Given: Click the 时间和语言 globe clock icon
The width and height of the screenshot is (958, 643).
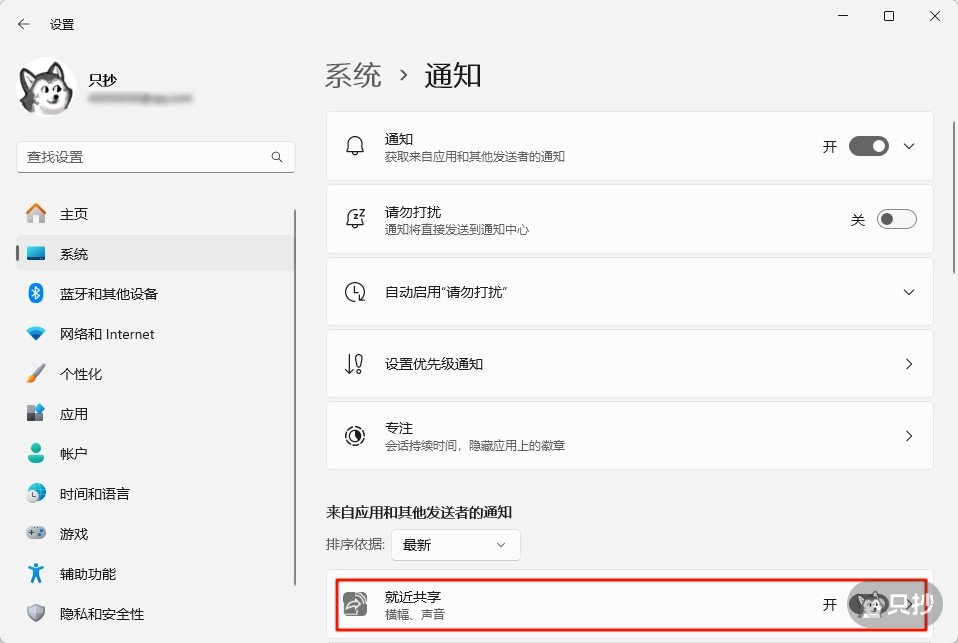Looking at the screenshot, I should tap(36, 494).
